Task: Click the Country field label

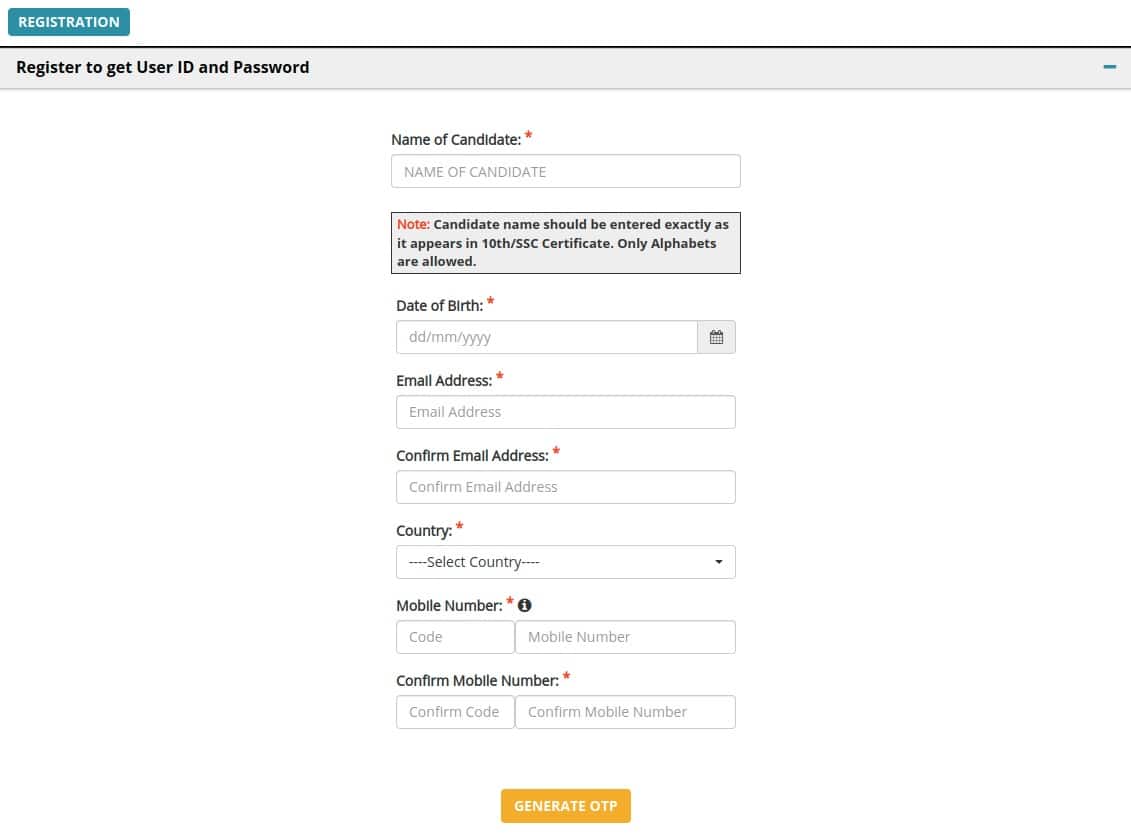Action: pyautogui.click(x=420, y=530)
